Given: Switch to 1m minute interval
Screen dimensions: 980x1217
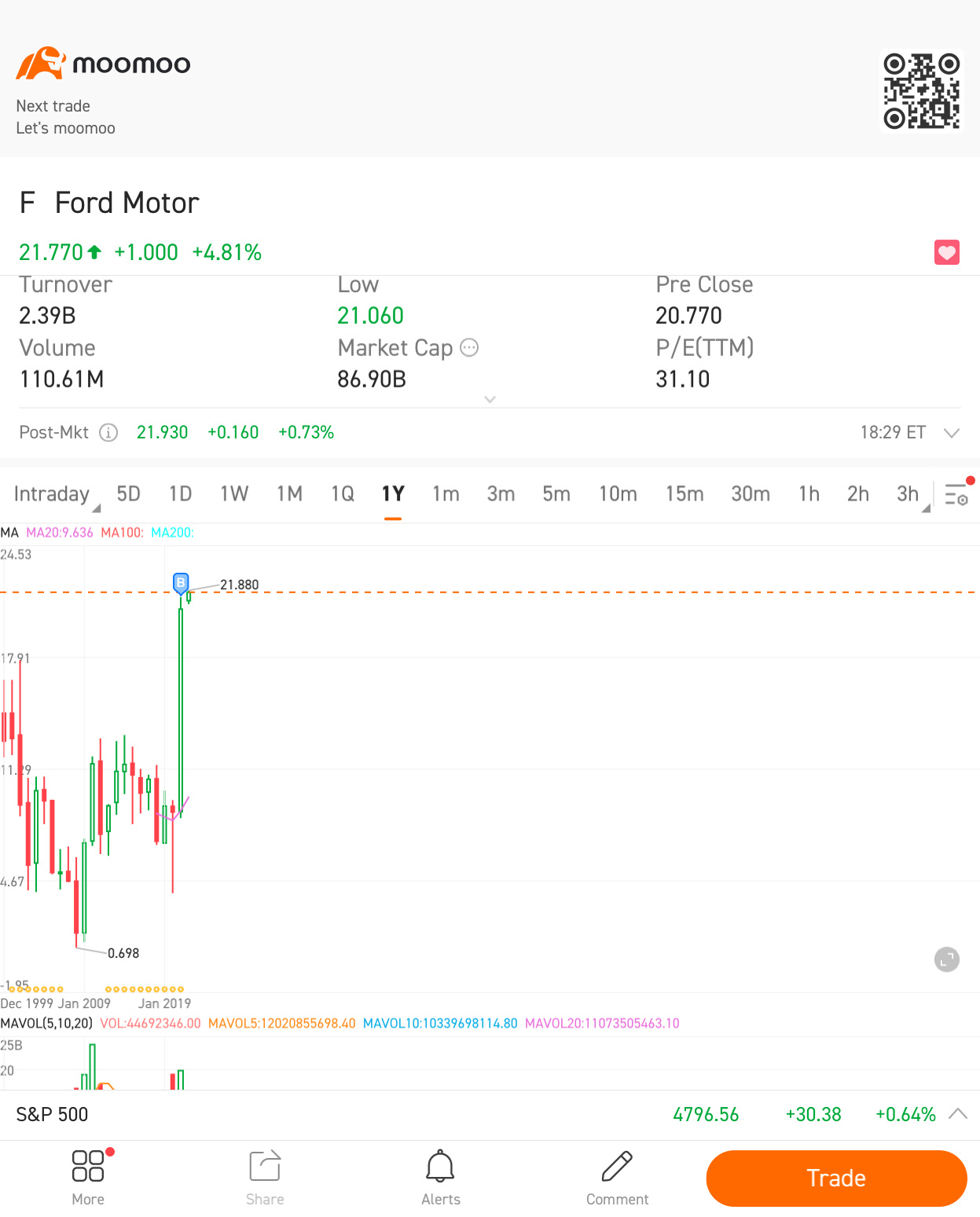Looking at the screenshot, I should [446, 493].
